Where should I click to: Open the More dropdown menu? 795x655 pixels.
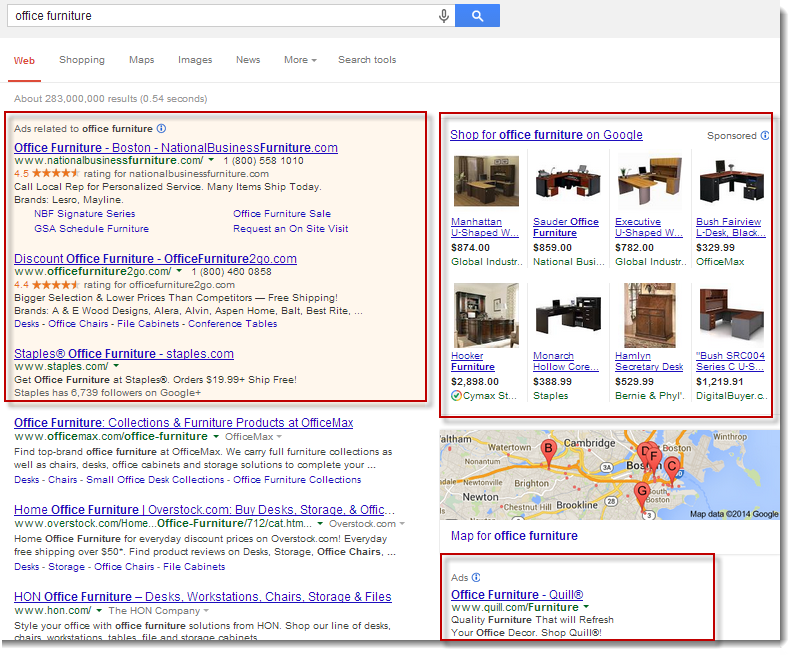click(300, 60)
